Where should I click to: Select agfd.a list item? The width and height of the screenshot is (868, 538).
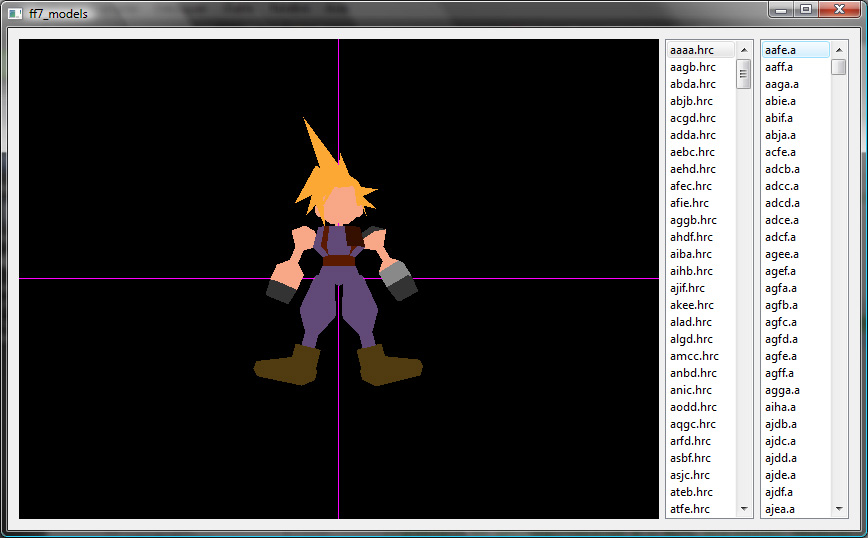(796, 339)
